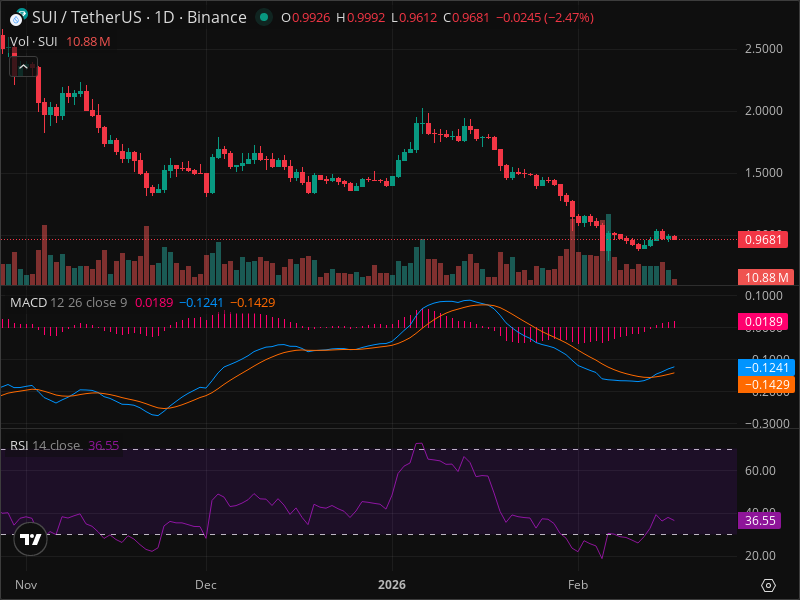Click the low price value L0.9612
Screen dimensions: 800x600
tap(414, 18)
